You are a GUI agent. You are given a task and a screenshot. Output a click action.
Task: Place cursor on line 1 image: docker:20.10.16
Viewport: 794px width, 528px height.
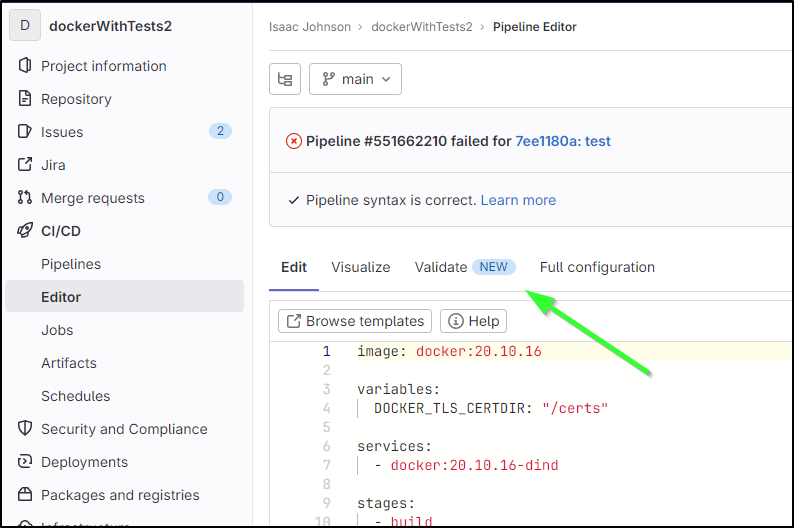point(449,351)
